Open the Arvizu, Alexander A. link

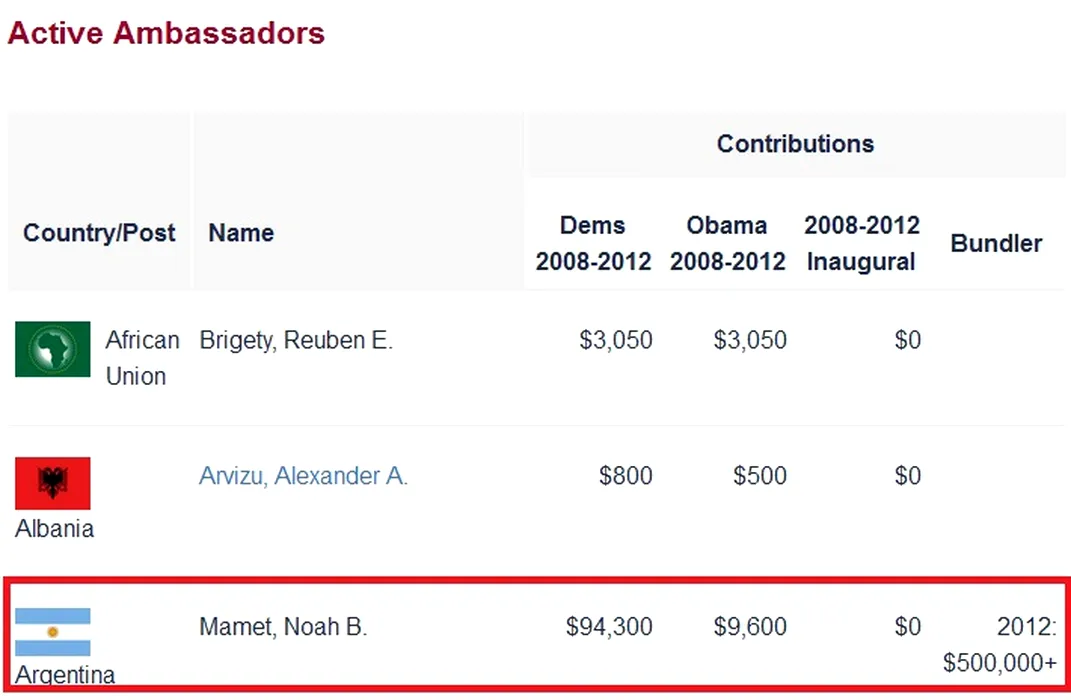(303, 476)
